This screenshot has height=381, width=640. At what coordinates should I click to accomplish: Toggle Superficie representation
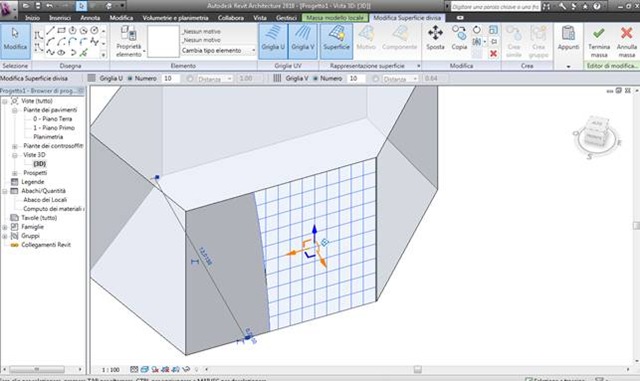(x=336, y=41)
